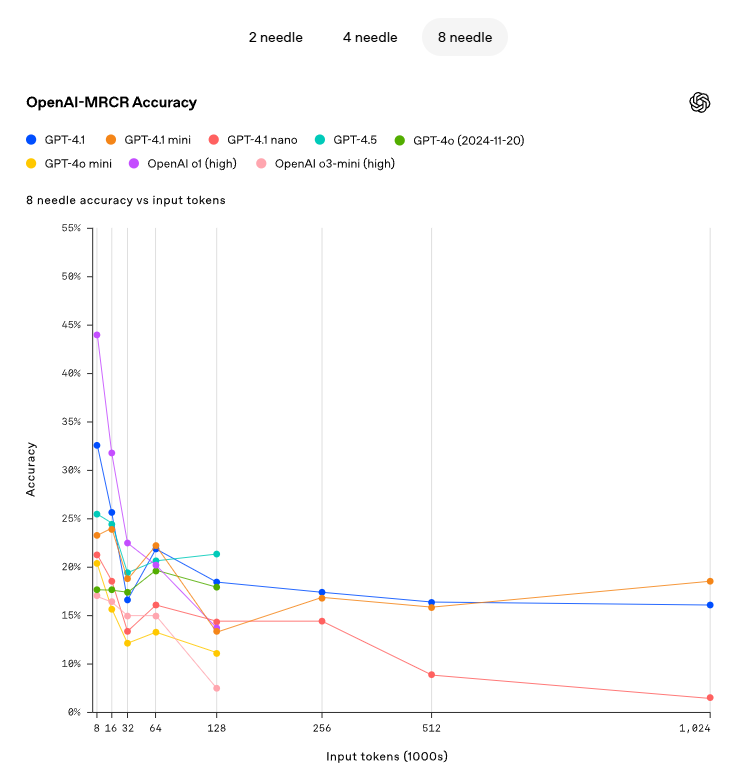The width and height of the screenshot is (739, 772).
Task: Click the GPT-4.5 legend label
Action: pyautogui.click(x=355, y=140)
